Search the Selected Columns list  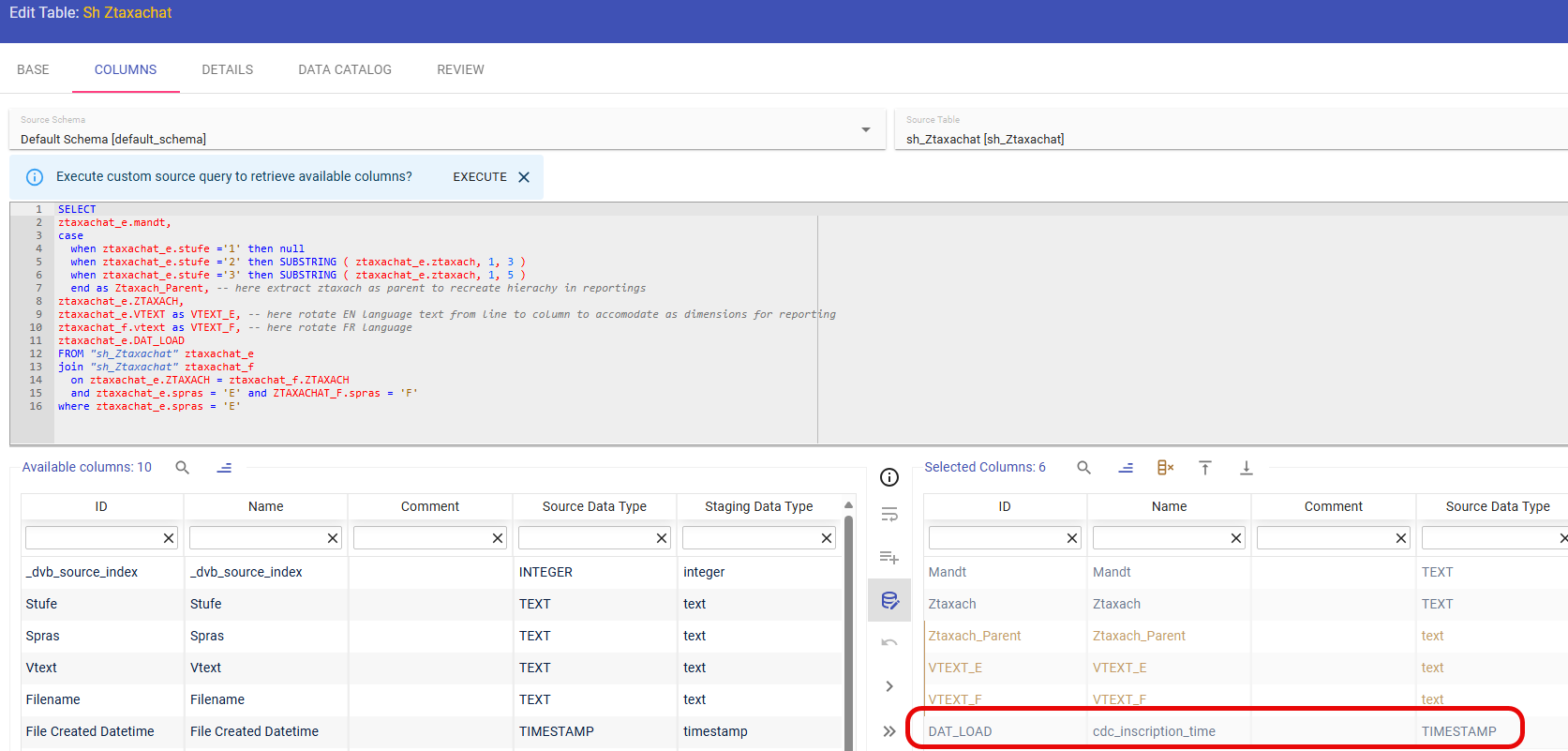[1083, 468]
